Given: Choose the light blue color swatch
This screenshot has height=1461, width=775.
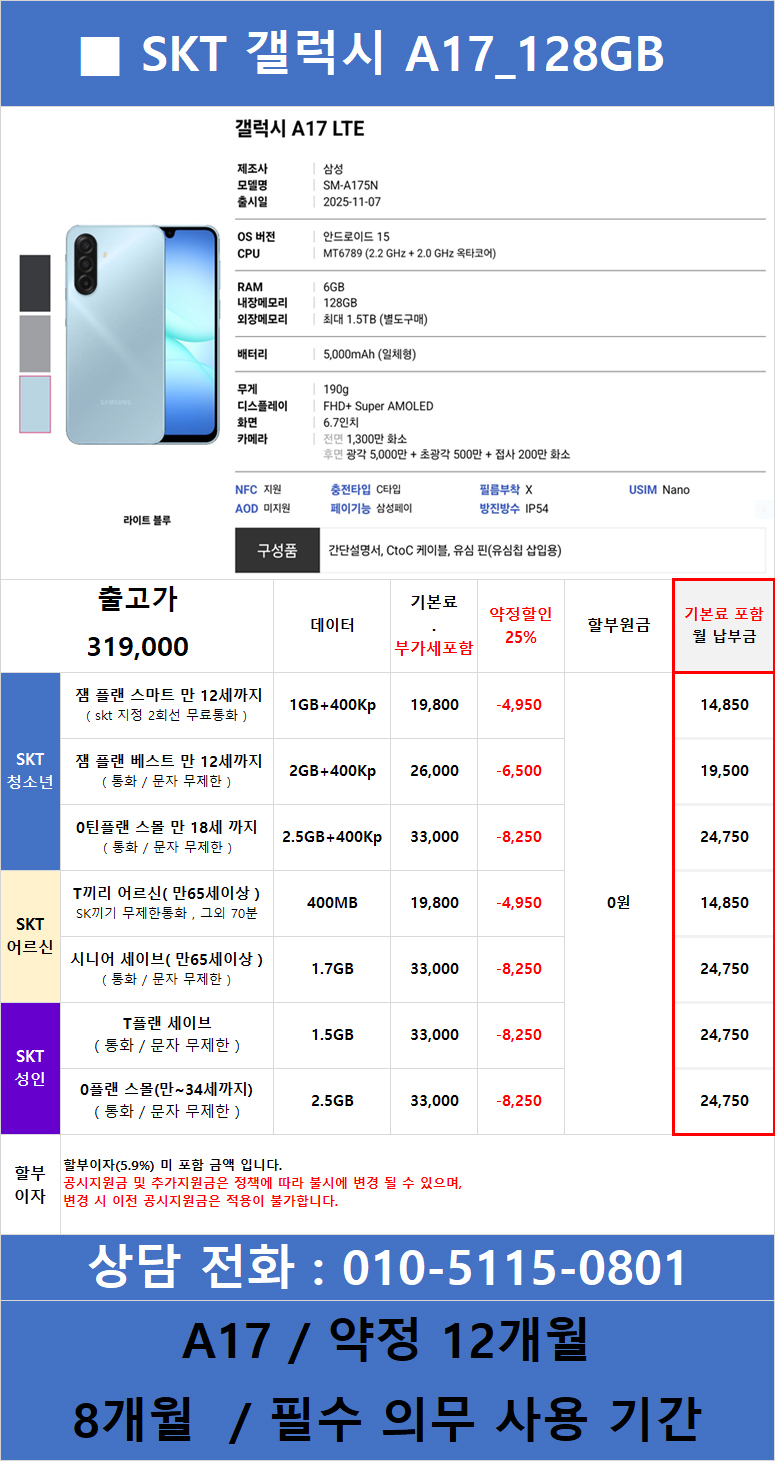Looking at the screenshot, I should pos(35,404).
